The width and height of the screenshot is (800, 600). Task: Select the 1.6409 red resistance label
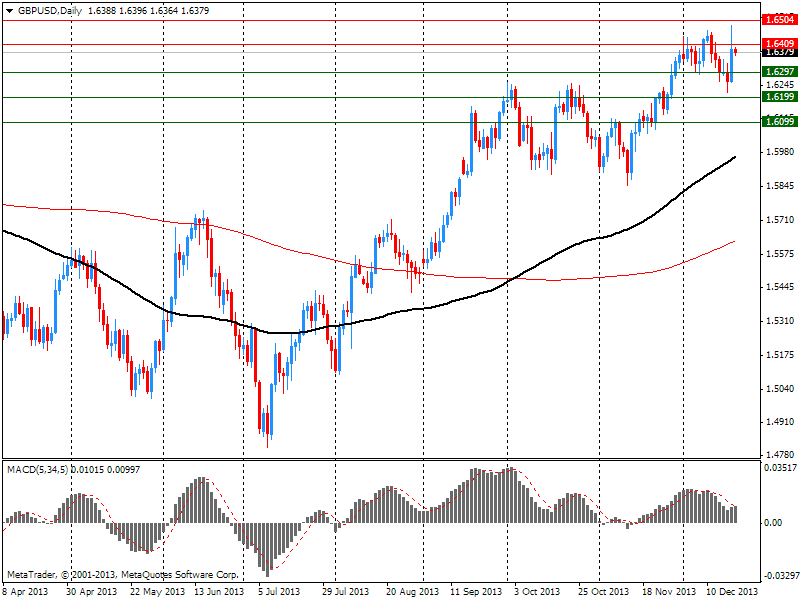pos(780,43)
